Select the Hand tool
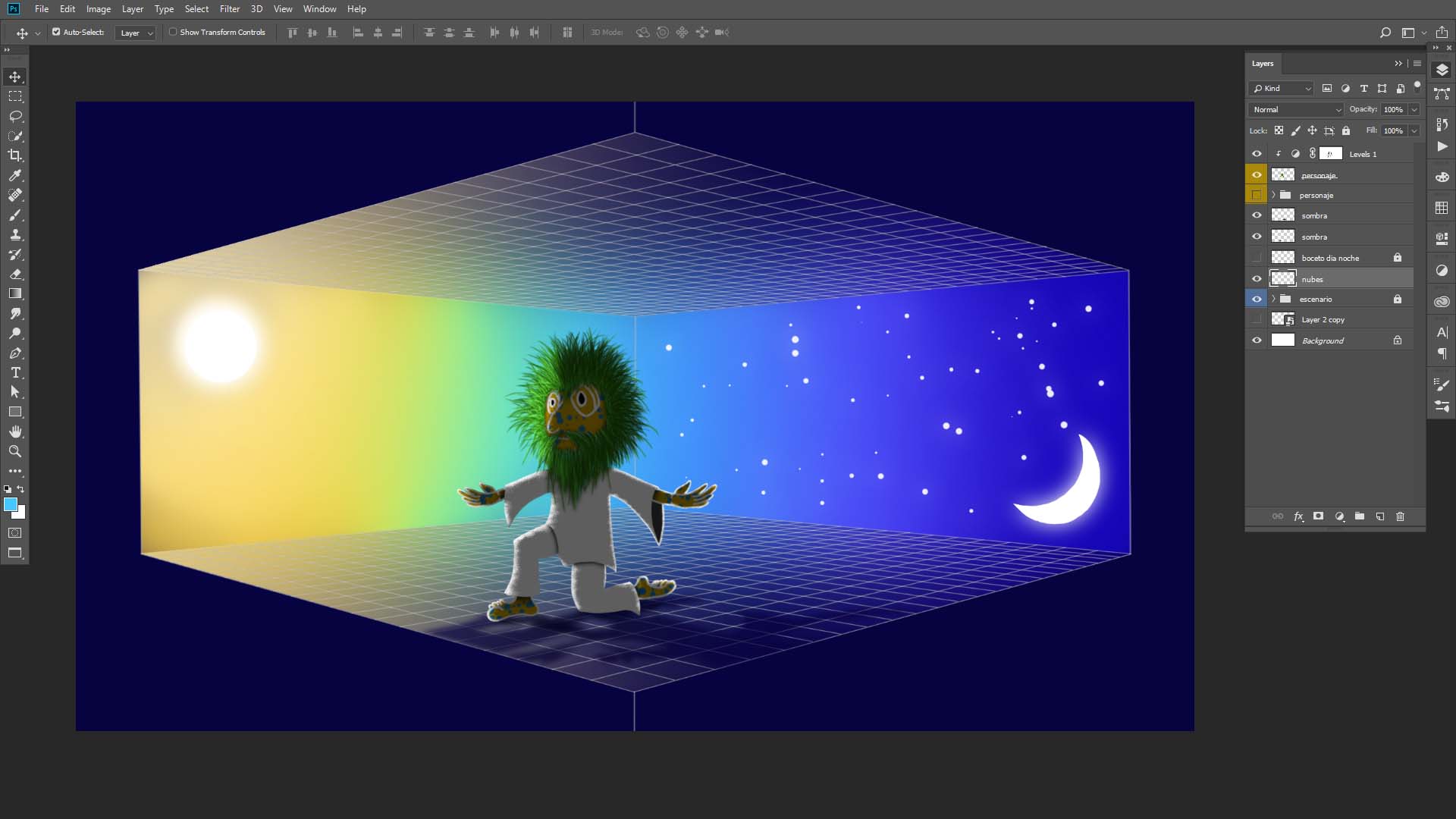Image resolution: width=1456 pixels, height=819 pixels. pyautogui.click(x=15, y=431)
